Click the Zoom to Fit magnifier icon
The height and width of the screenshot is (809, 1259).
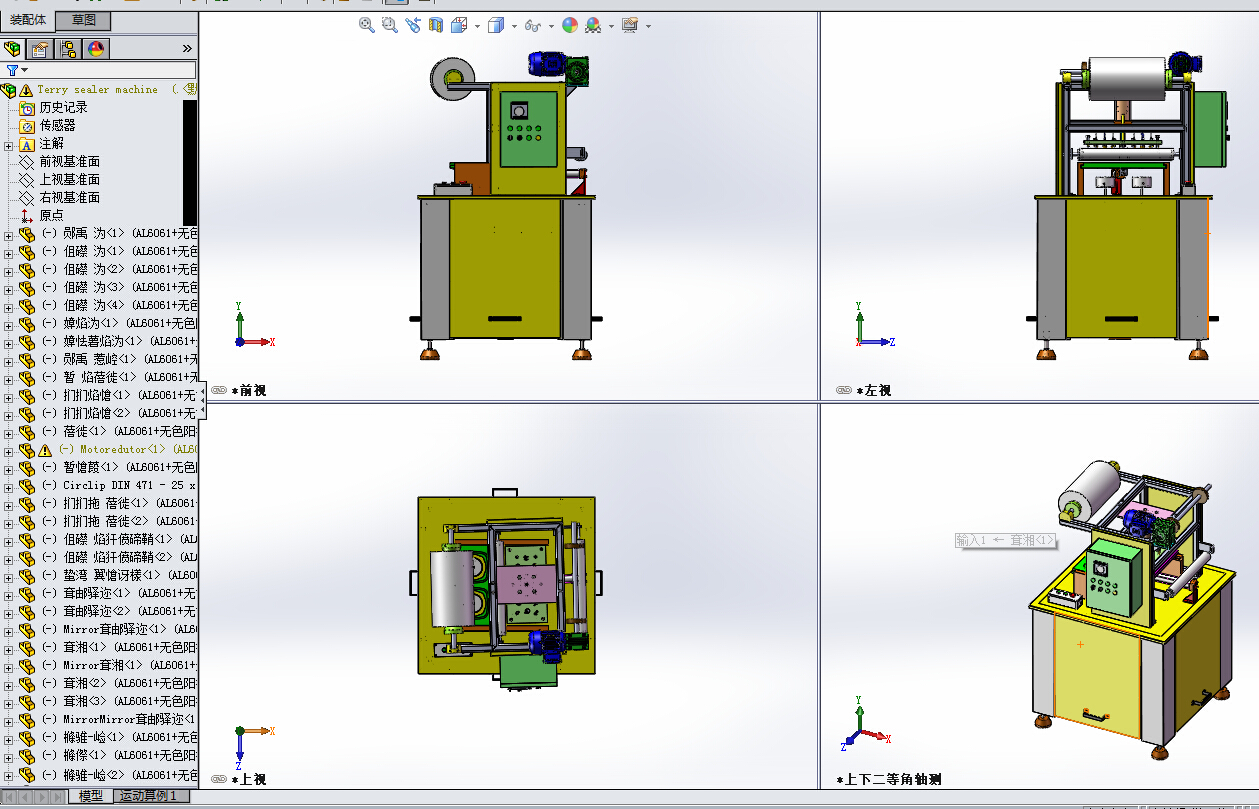coord(367,25)
